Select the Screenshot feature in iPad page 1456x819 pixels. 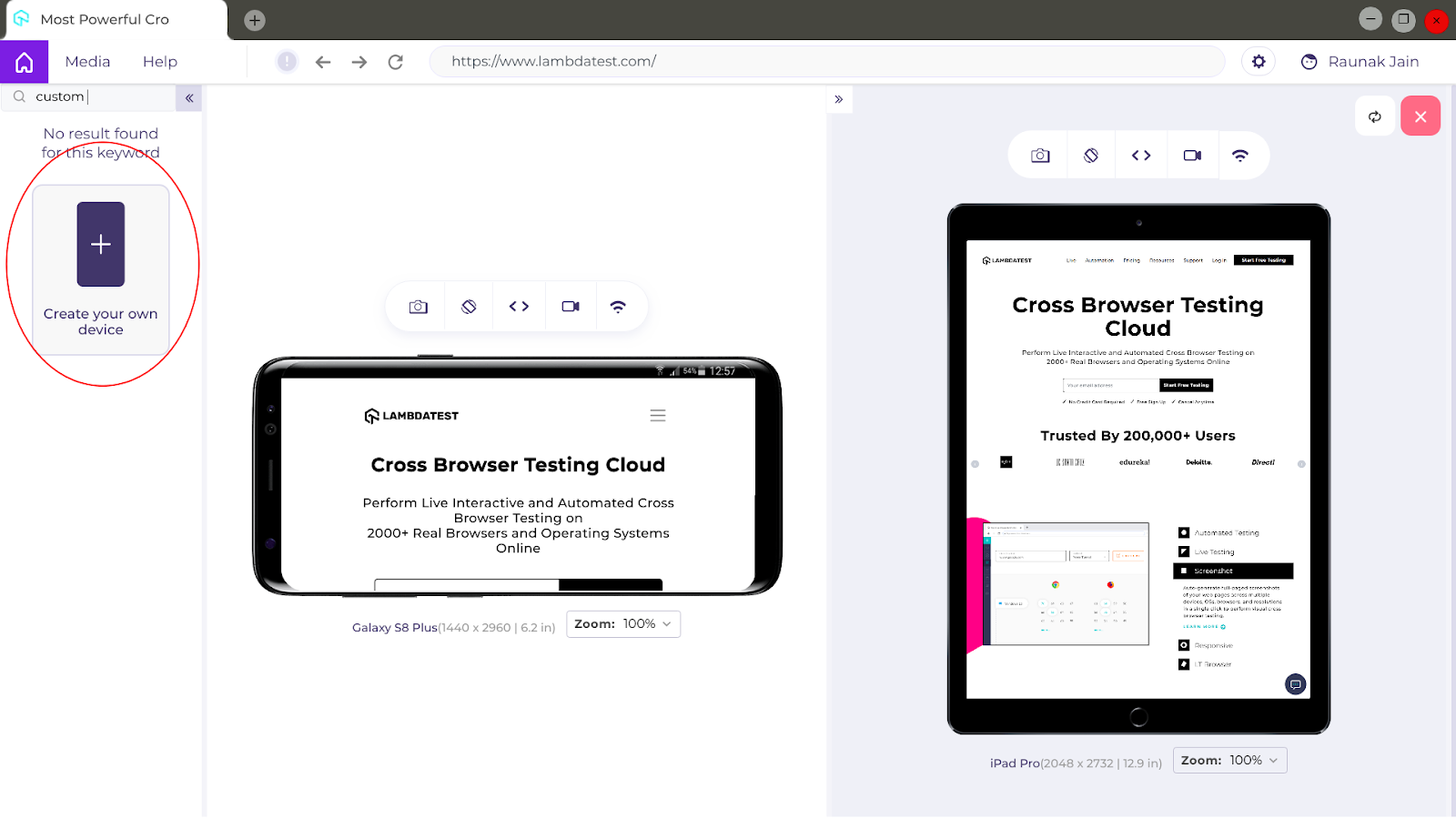click(x=1234, y=571)
